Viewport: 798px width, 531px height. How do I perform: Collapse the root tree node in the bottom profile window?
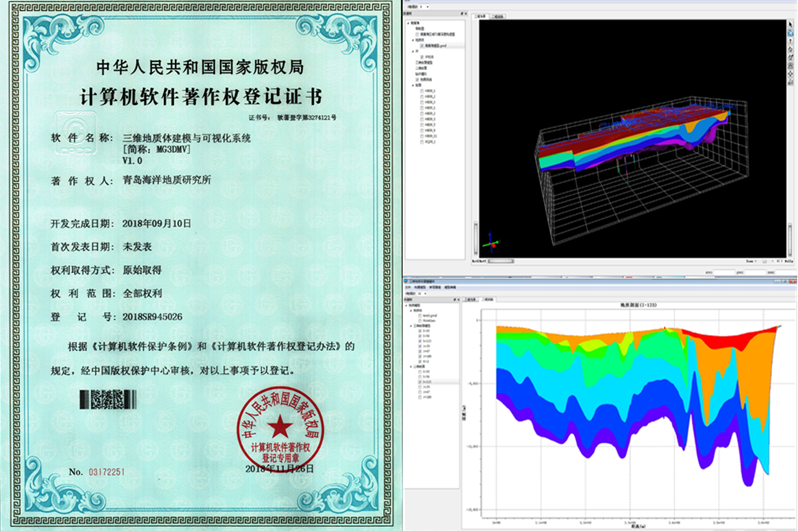(406, 305)
